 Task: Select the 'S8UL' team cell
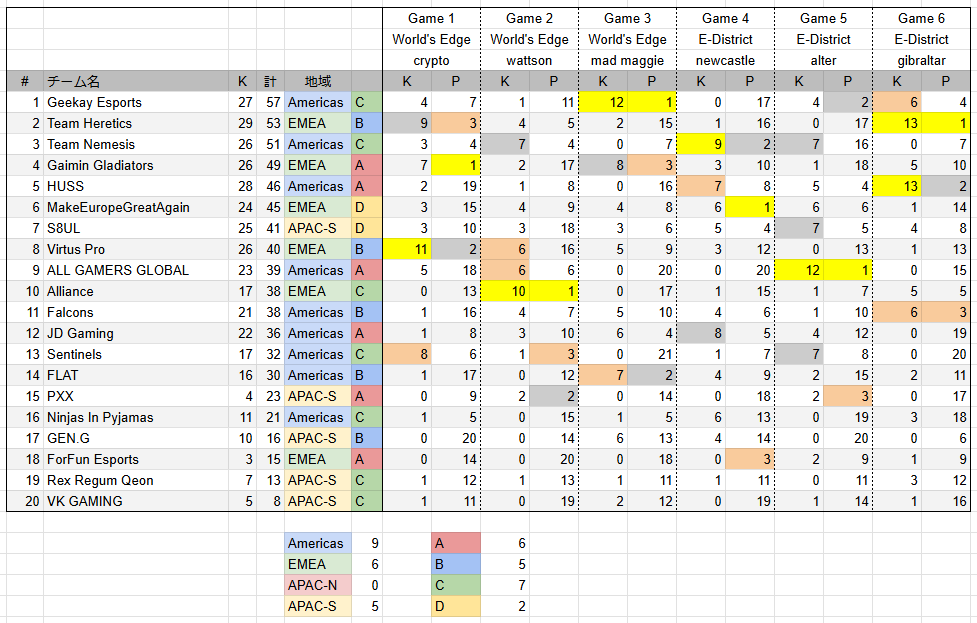136,228
